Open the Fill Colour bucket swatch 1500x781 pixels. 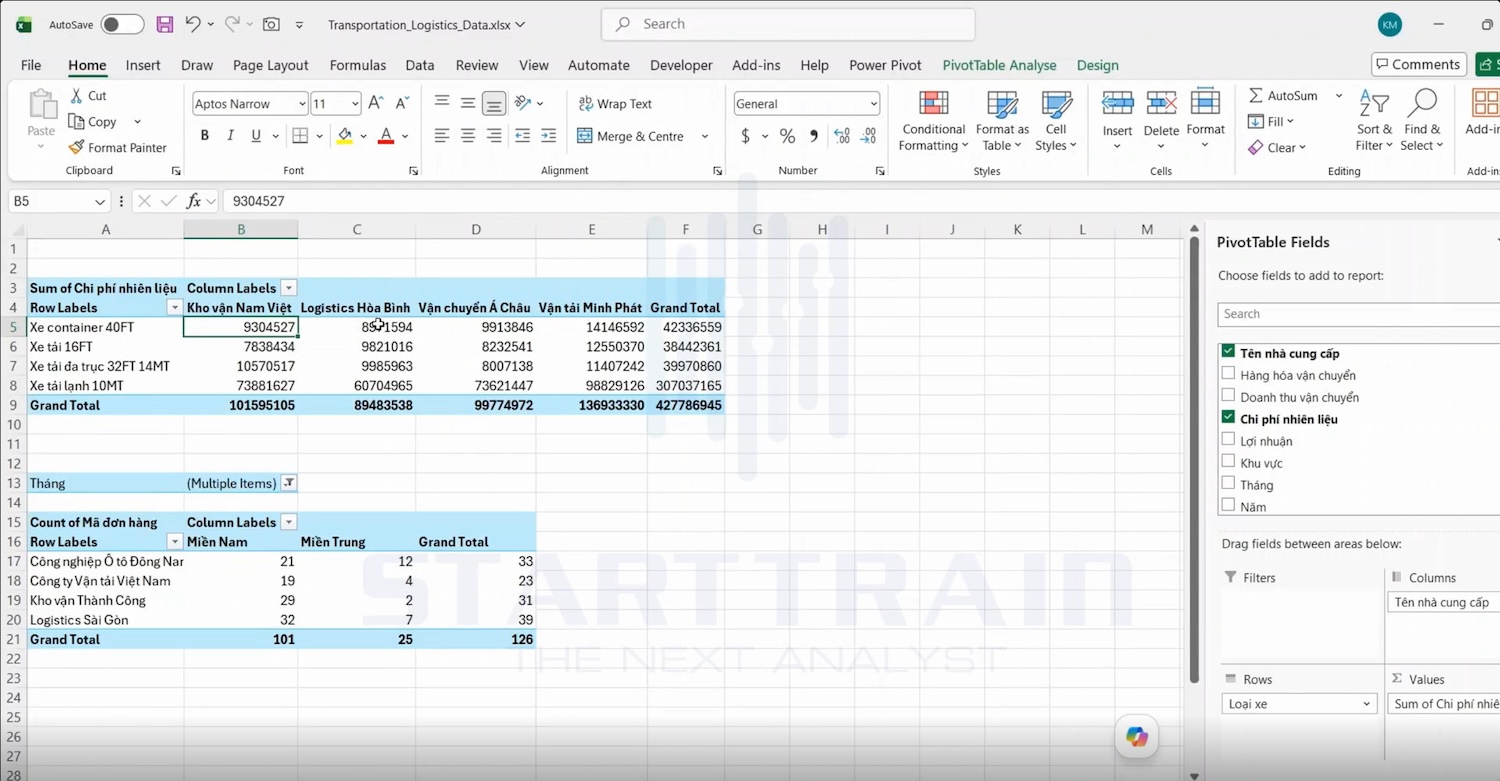click(x=345, y=136)
